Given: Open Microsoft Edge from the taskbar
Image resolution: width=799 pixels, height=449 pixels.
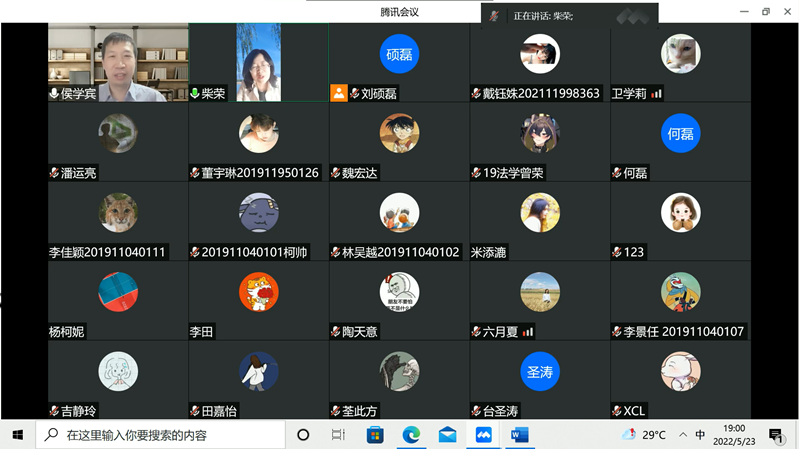Looking at the screenshot, I should pyautogui.click(x=411, y=435).
